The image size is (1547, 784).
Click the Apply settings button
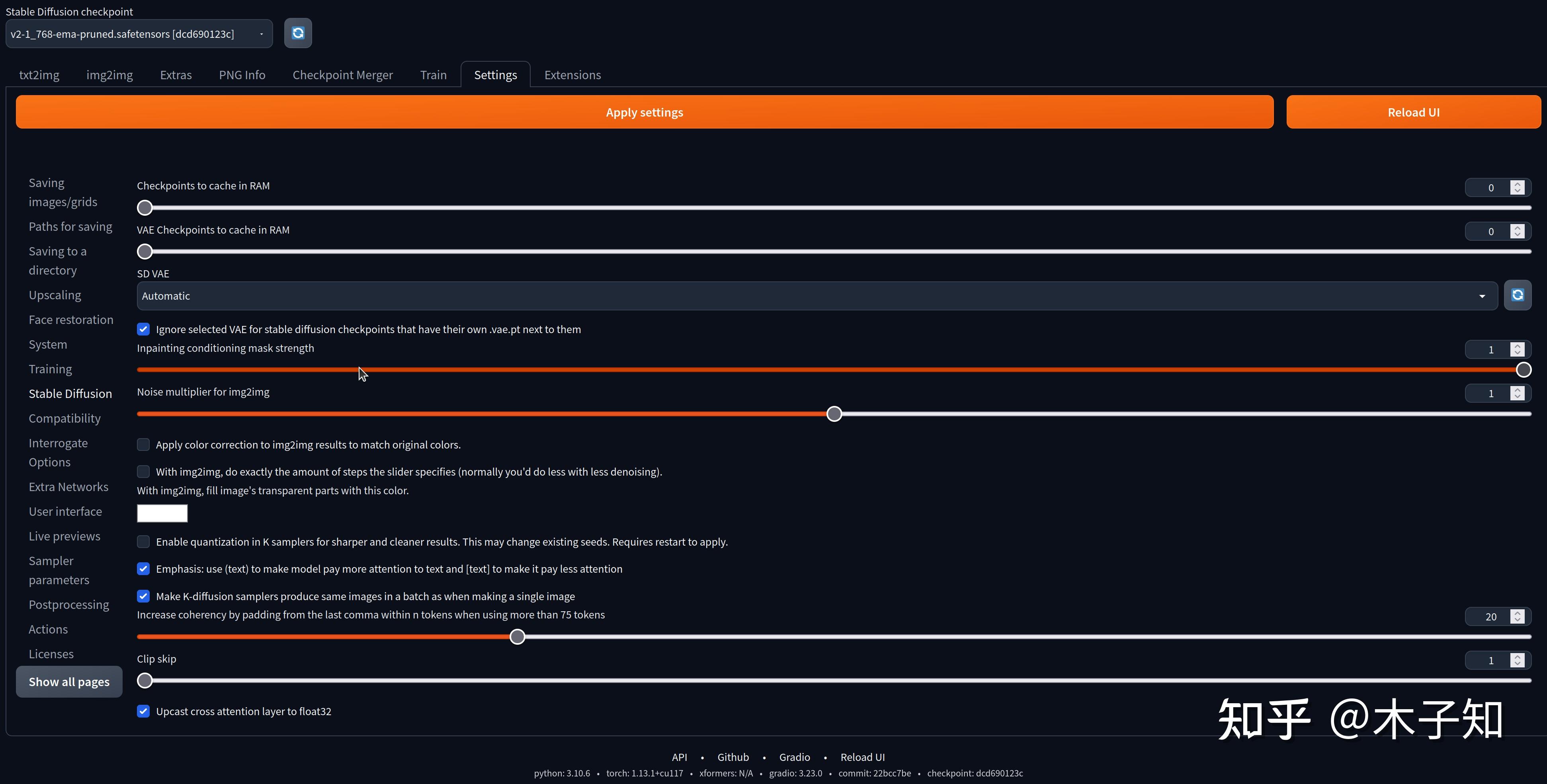tap(645, 112)
